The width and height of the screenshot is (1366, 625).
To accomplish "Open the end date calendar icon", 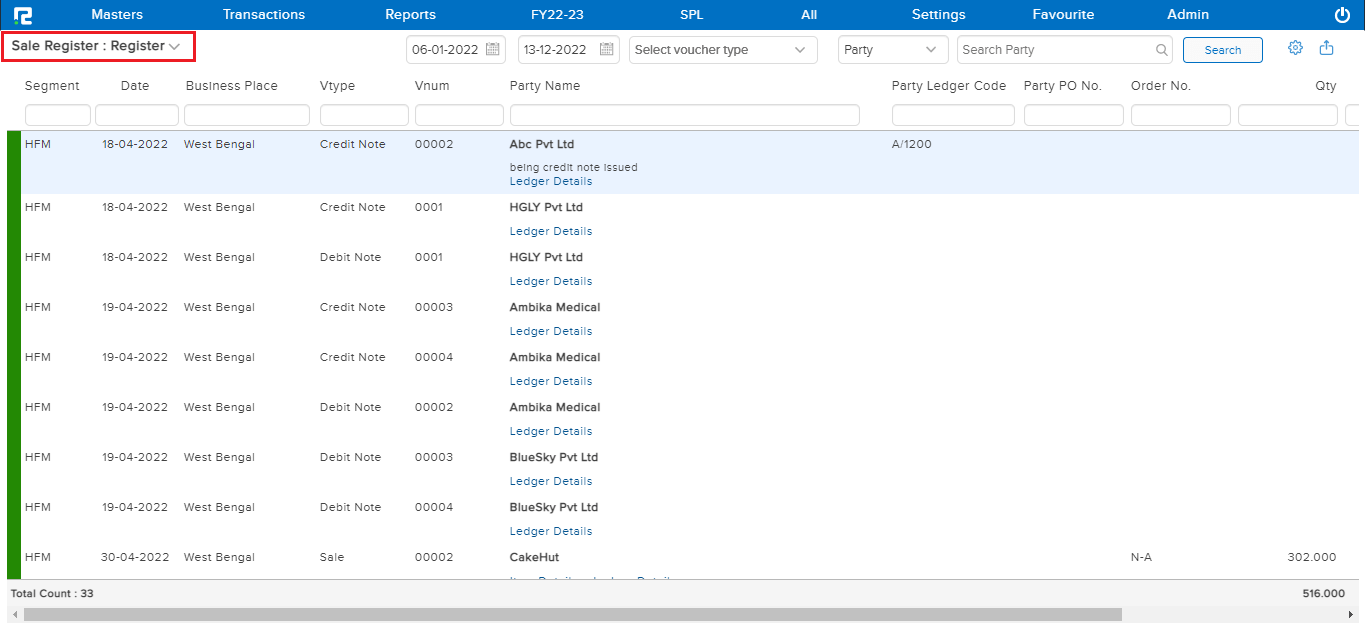I will pos(605,50).
